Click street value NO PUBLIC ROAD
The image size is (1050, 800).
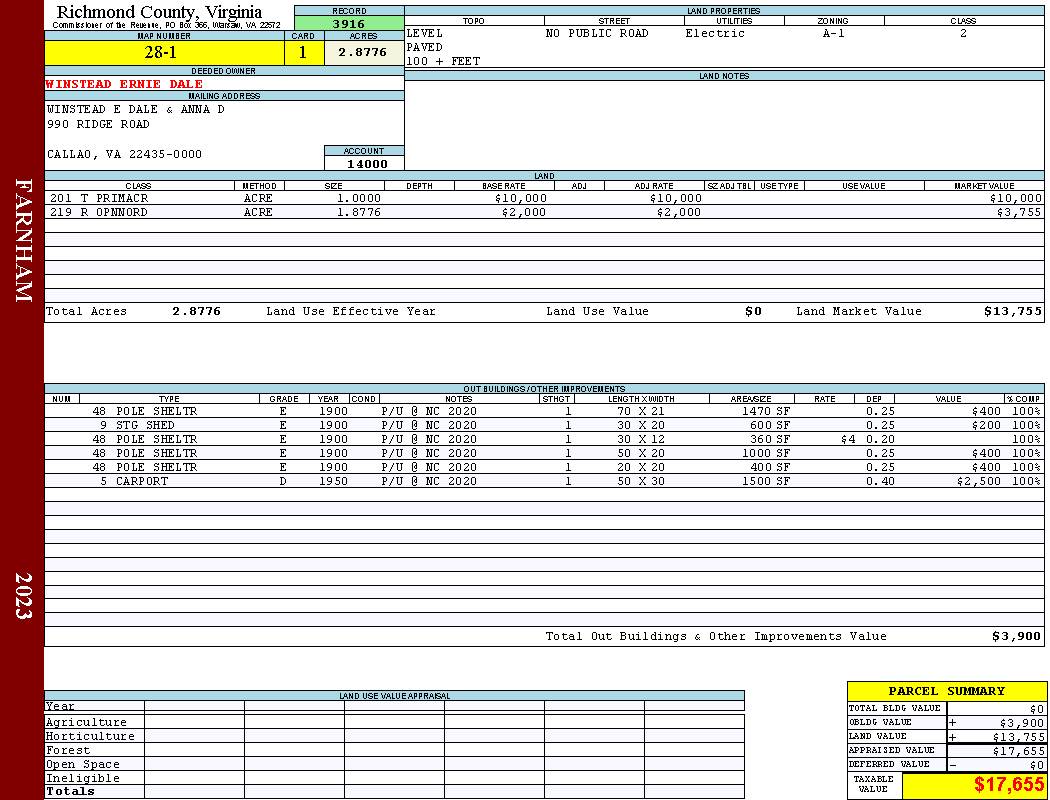597,33
